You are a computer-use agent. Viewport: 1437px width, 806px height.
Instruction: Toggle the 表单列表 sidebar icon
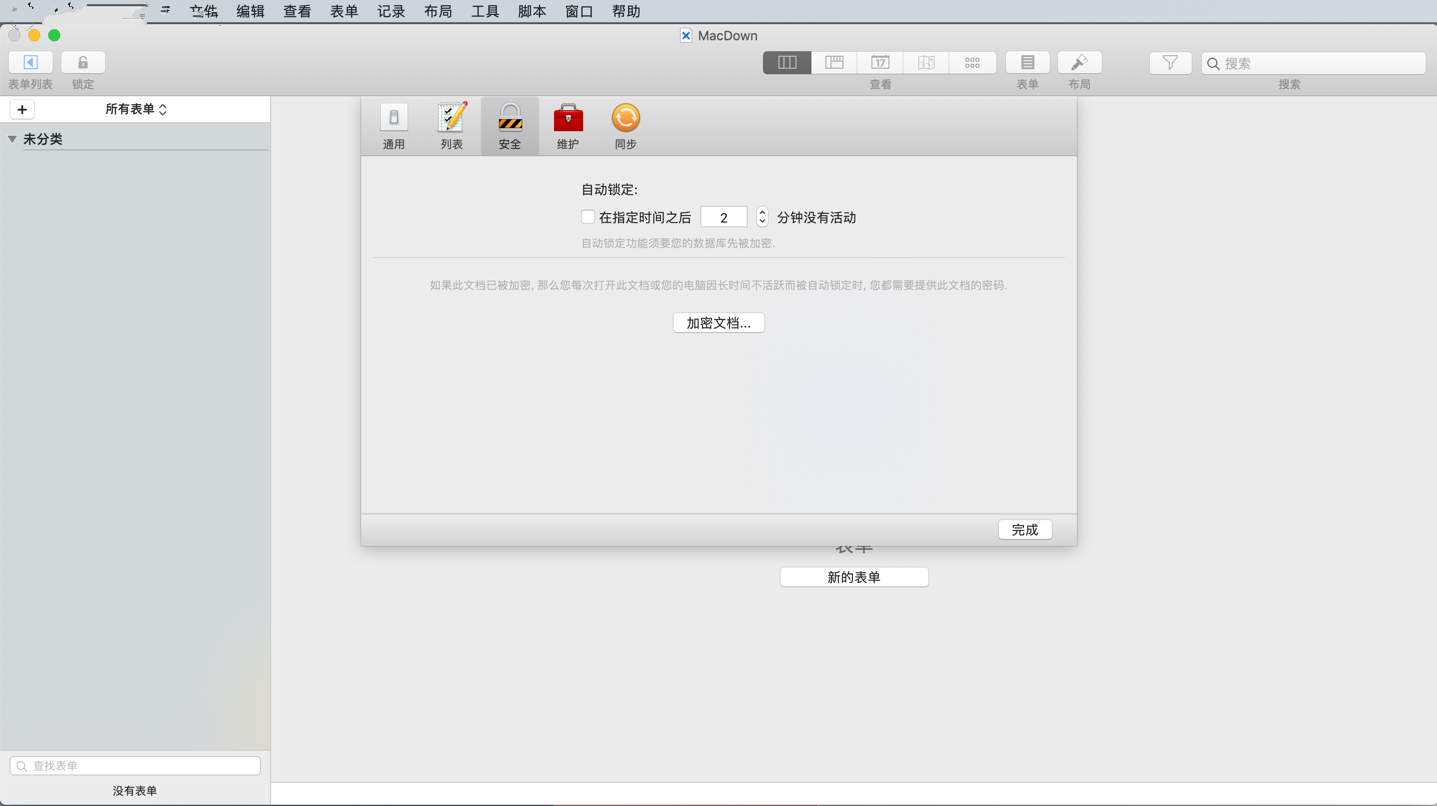point(30,62)
